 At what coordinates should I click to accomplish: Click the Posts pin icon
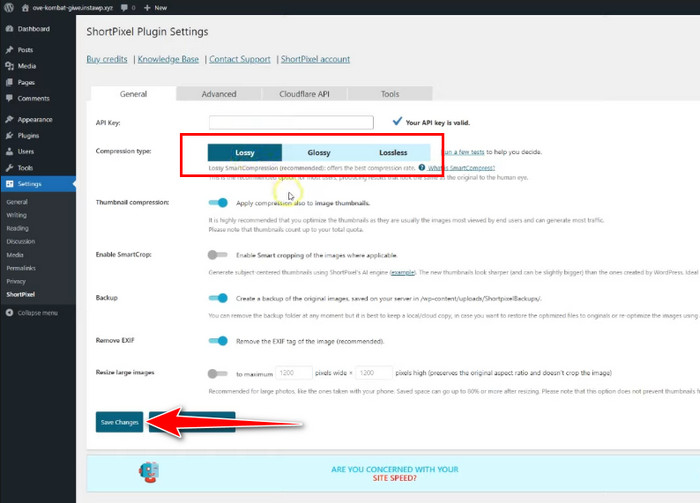click(x=9, y=50)
